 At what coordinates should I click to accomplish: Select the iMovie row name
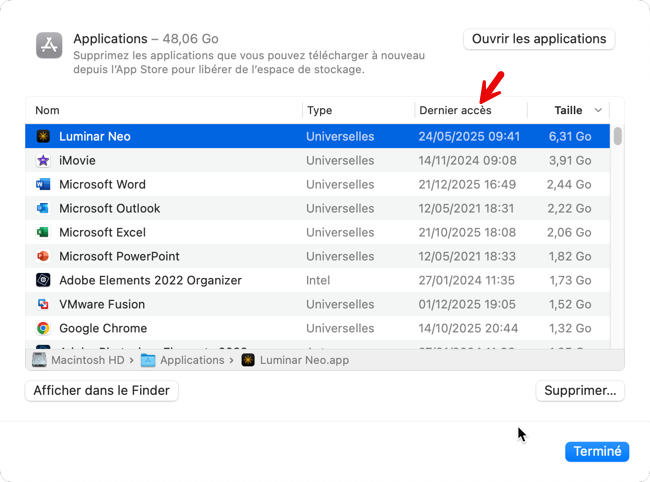pyautogui.click(x=77, y=160)
